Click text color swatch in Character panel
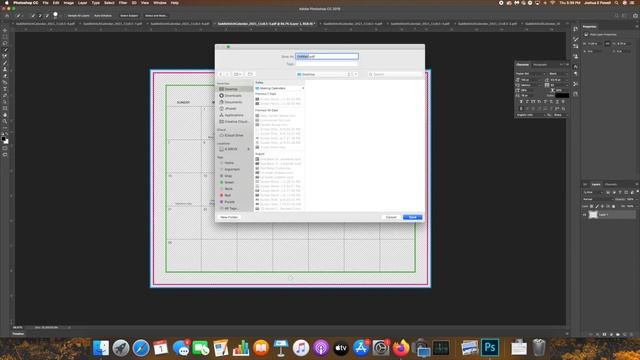The height and width of the screenshot is (360, 640). coord(562,96)
